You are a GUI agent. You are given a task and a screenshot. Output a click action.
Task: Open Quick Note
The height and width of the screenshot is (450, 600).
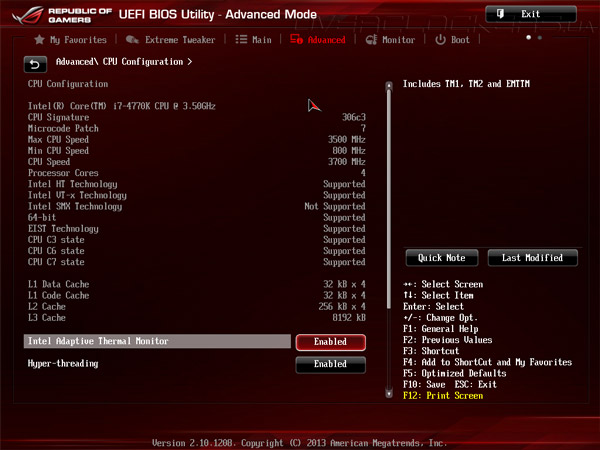pyautogui.click(x=442, y=258)
